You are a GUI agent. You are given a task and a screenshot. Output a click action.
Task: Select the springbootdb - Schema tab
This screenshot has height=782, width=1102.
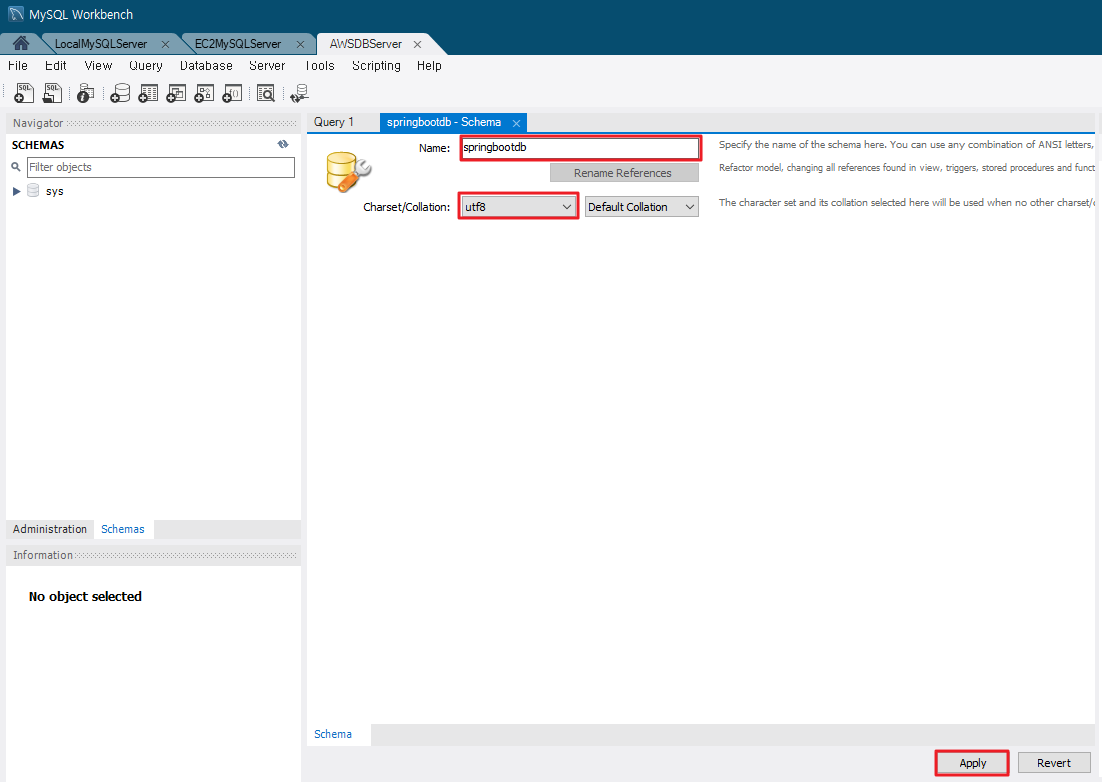coord(443,122)
